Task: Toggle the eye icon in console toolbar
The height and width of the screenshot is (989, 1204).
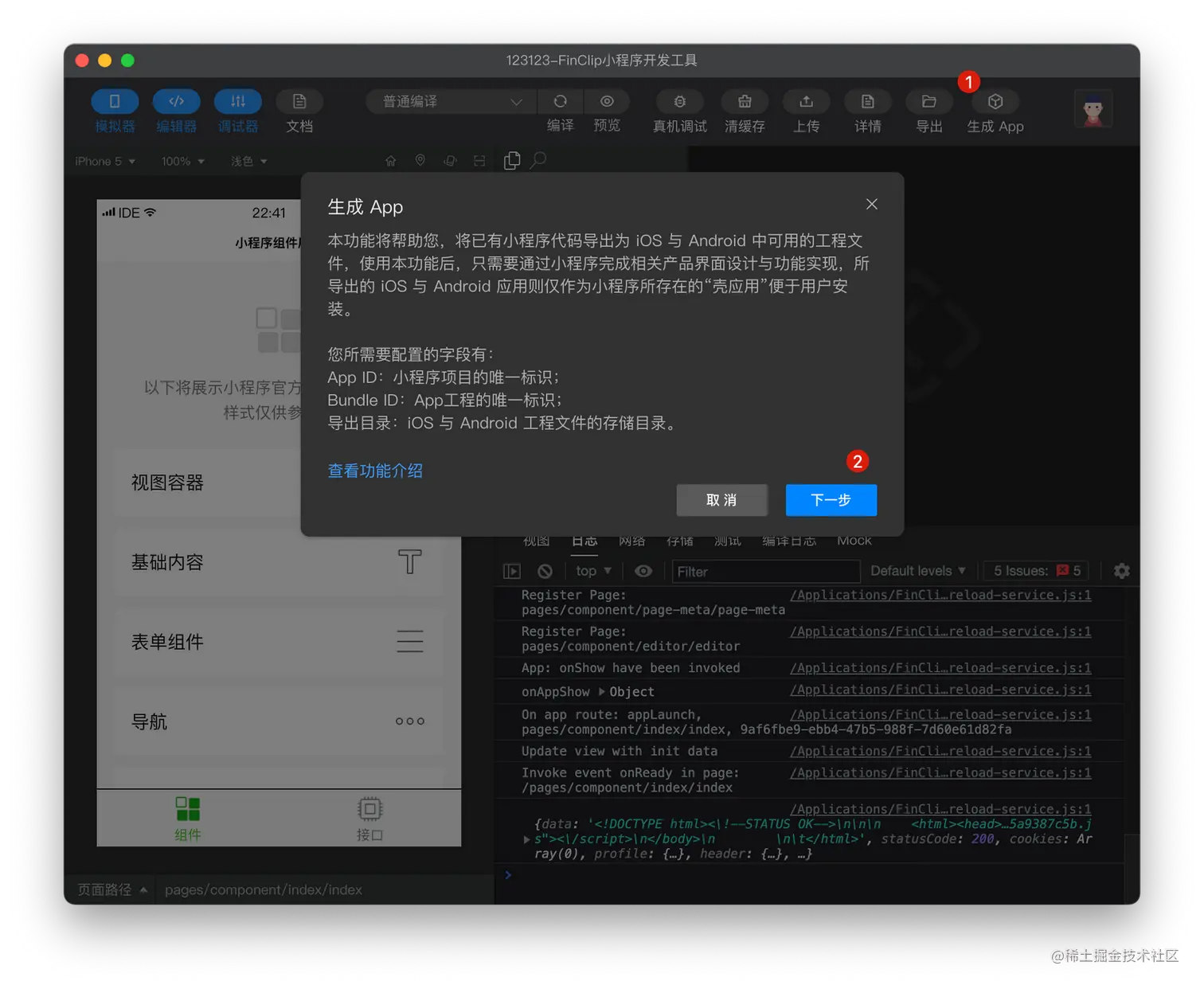Action: (643, 571)
